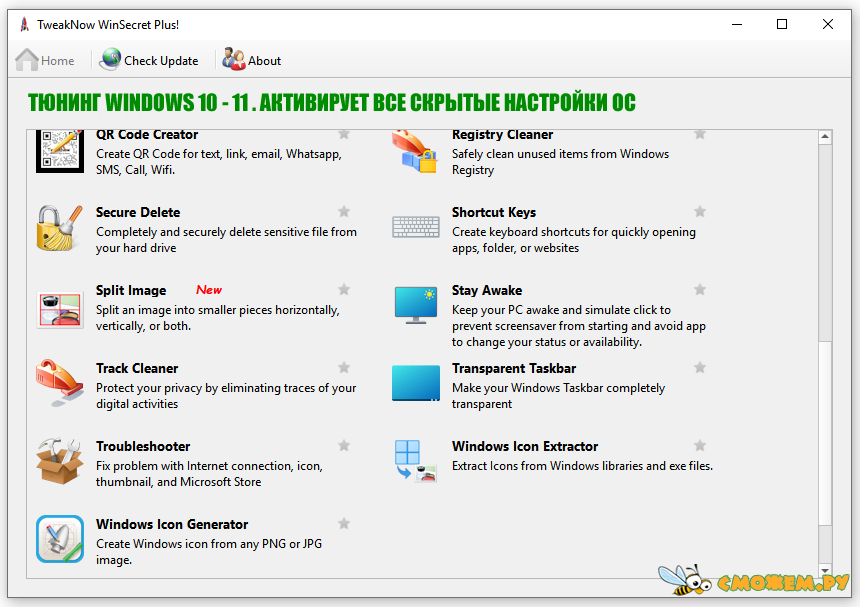Open Windows Icon Generator title link
860x607 pixels.
[x=172, y=524]
